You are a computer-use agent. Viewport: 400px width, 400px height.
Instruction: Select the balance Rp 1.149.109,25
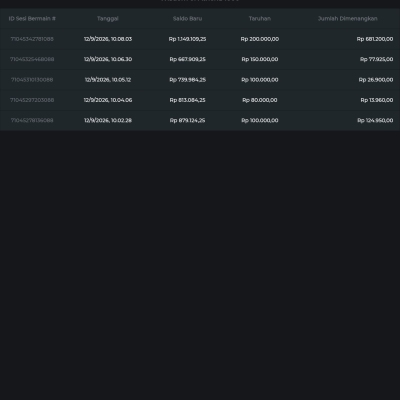coord(187,39)
